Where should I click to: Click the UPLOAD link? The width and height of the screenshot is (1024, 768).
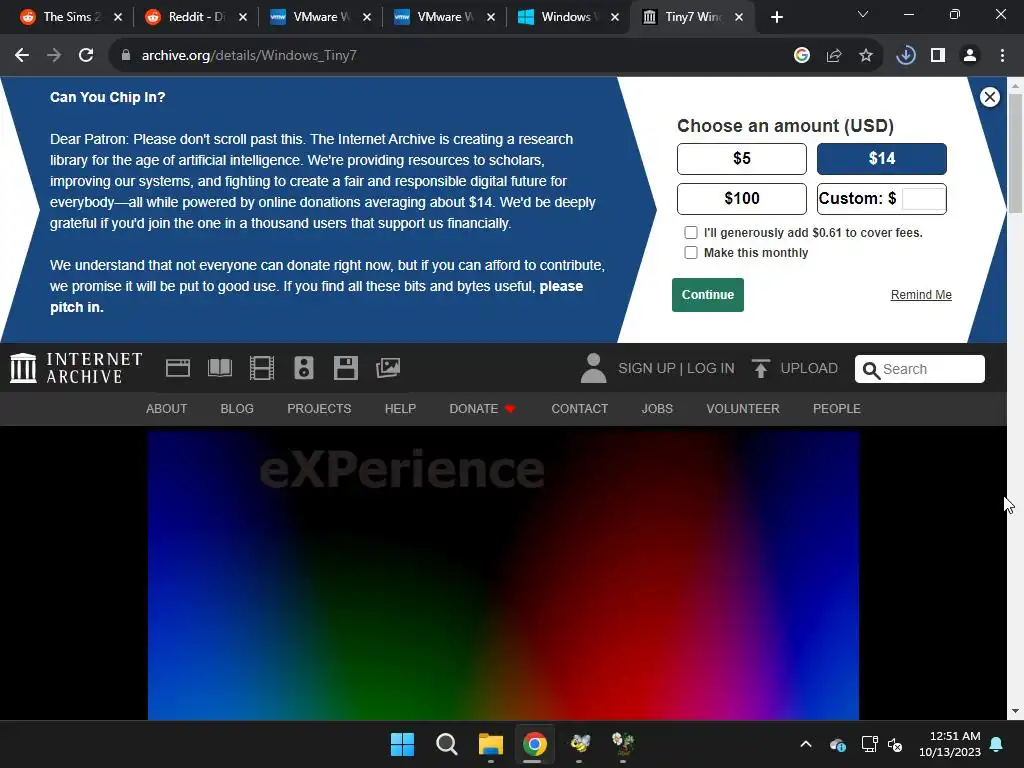pyautogui.click(x=808, y=368)
